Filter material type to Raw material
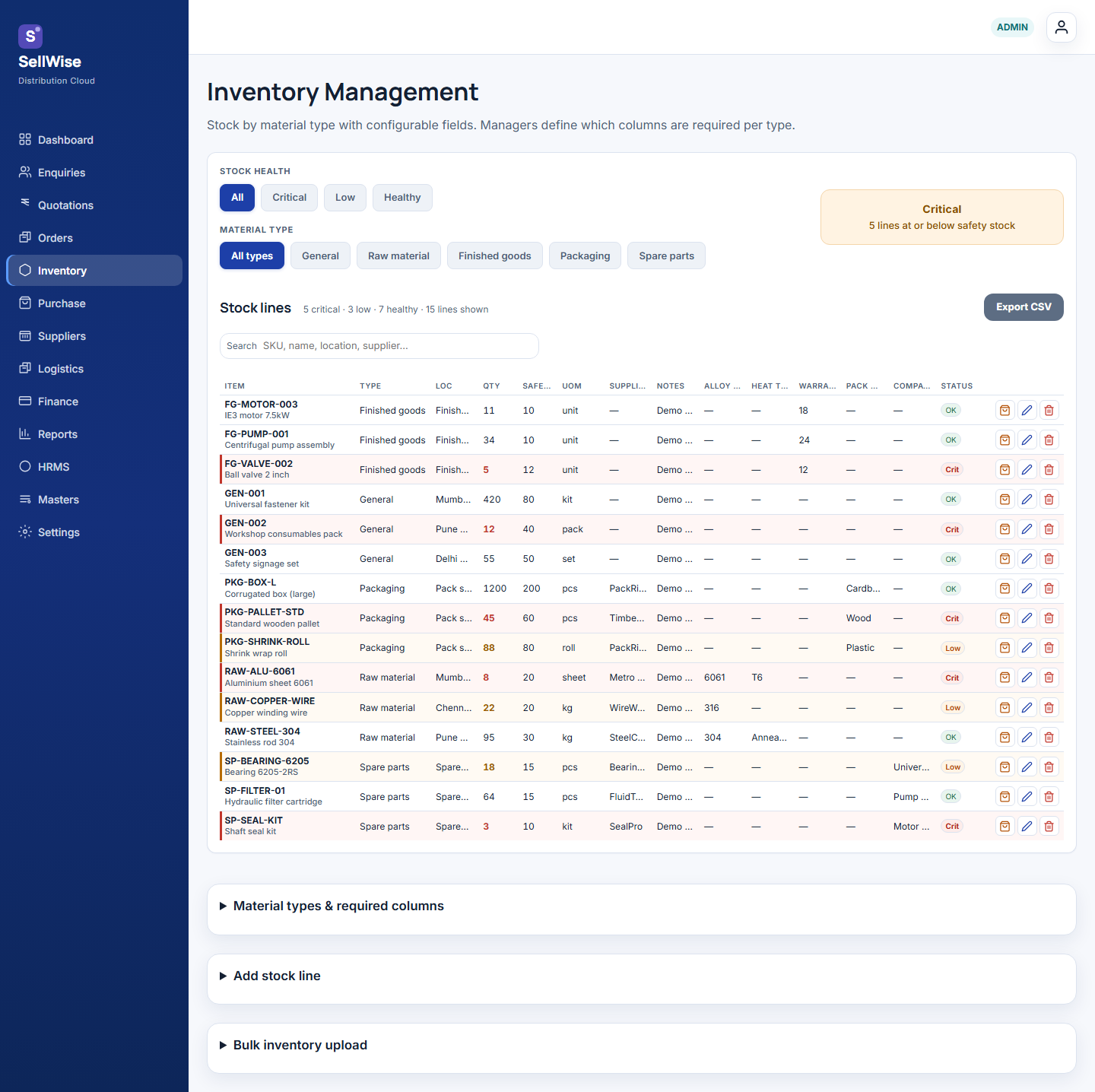Screen dimensions: 1095x1092 coord(398,256)
